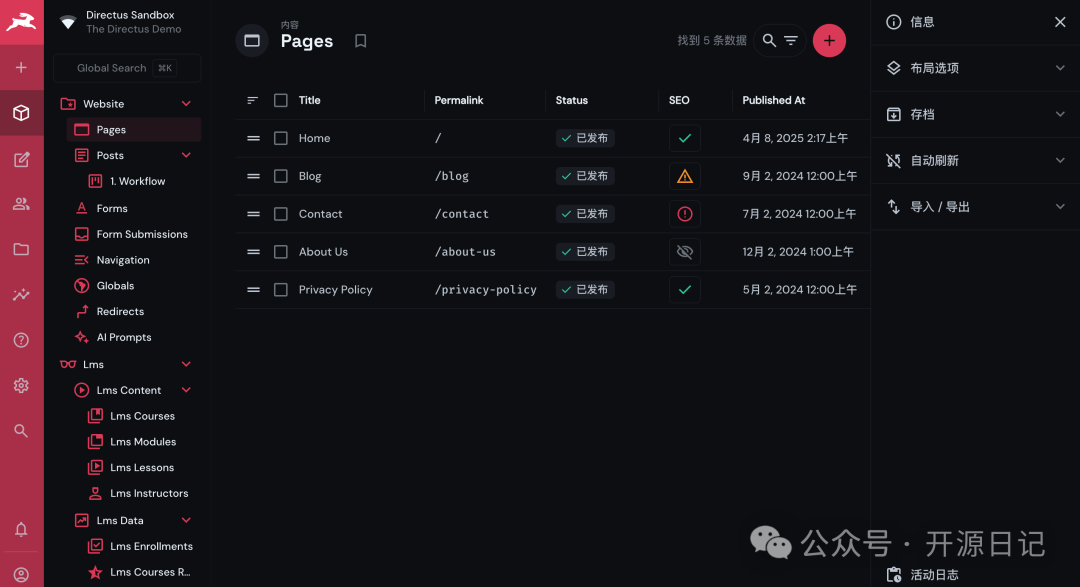Click the search magnifier in the header
The width and height of the screenshot is (1080, 587).
(769, 41)
